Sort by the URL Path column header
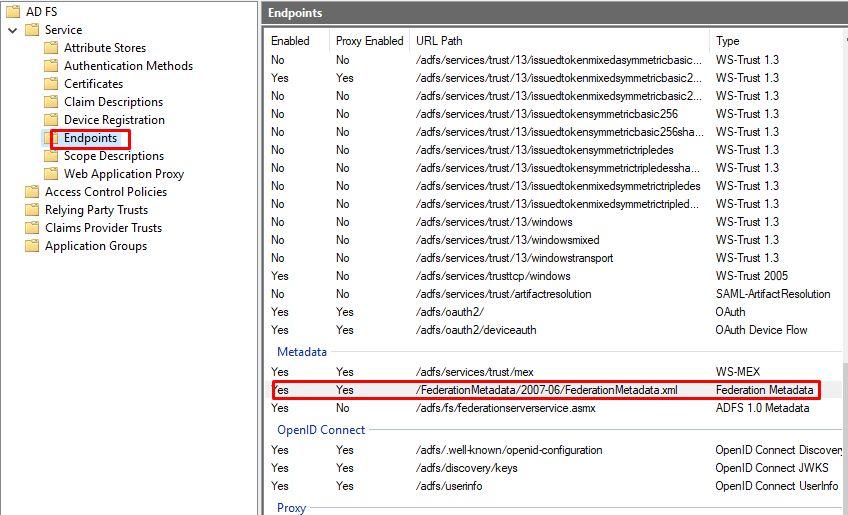Viewport: 848px width, 515px height. [439, 41]
